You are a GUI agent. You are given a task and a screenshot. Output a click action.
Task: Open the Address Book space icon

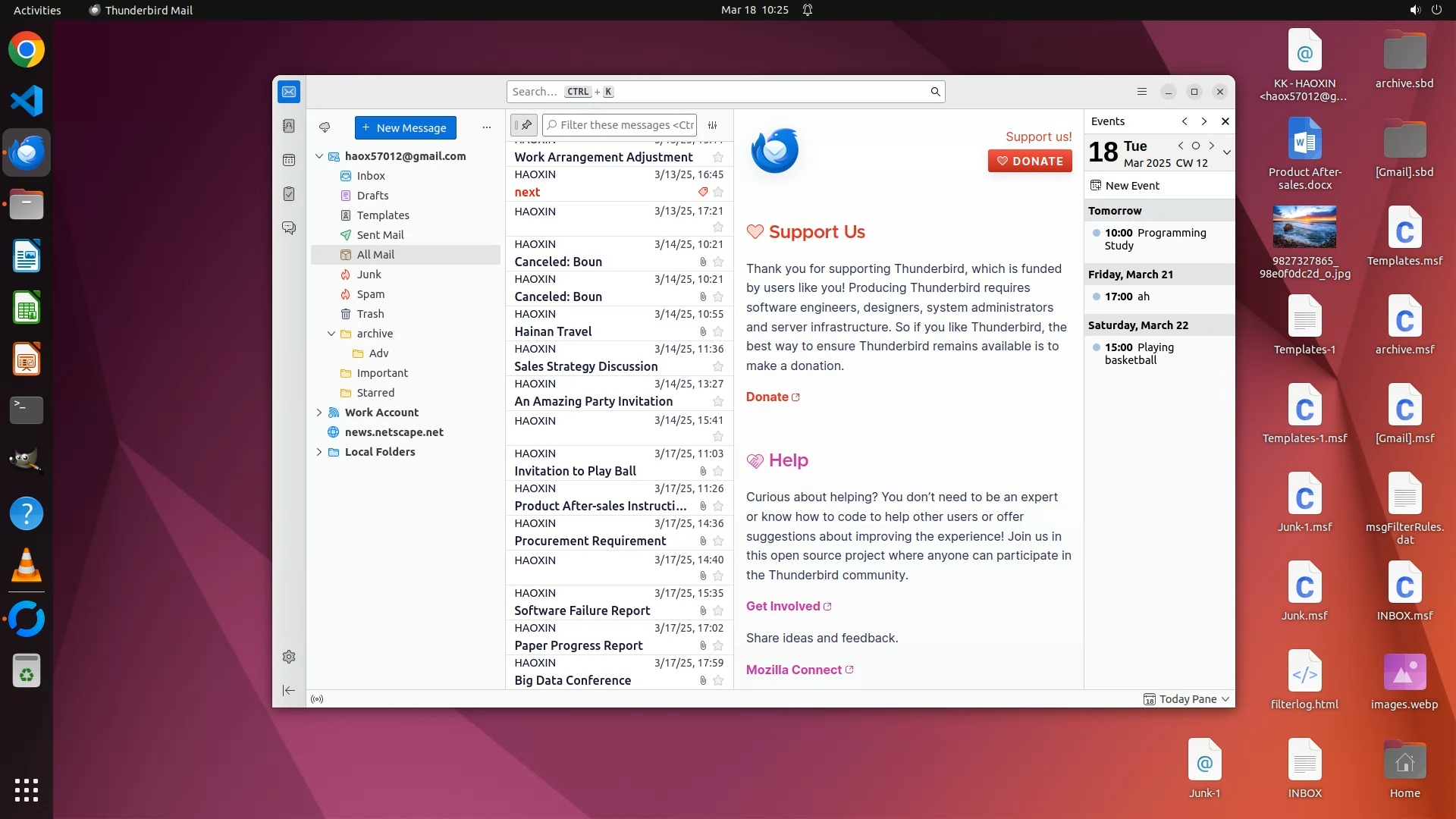(x=289, y=126)
